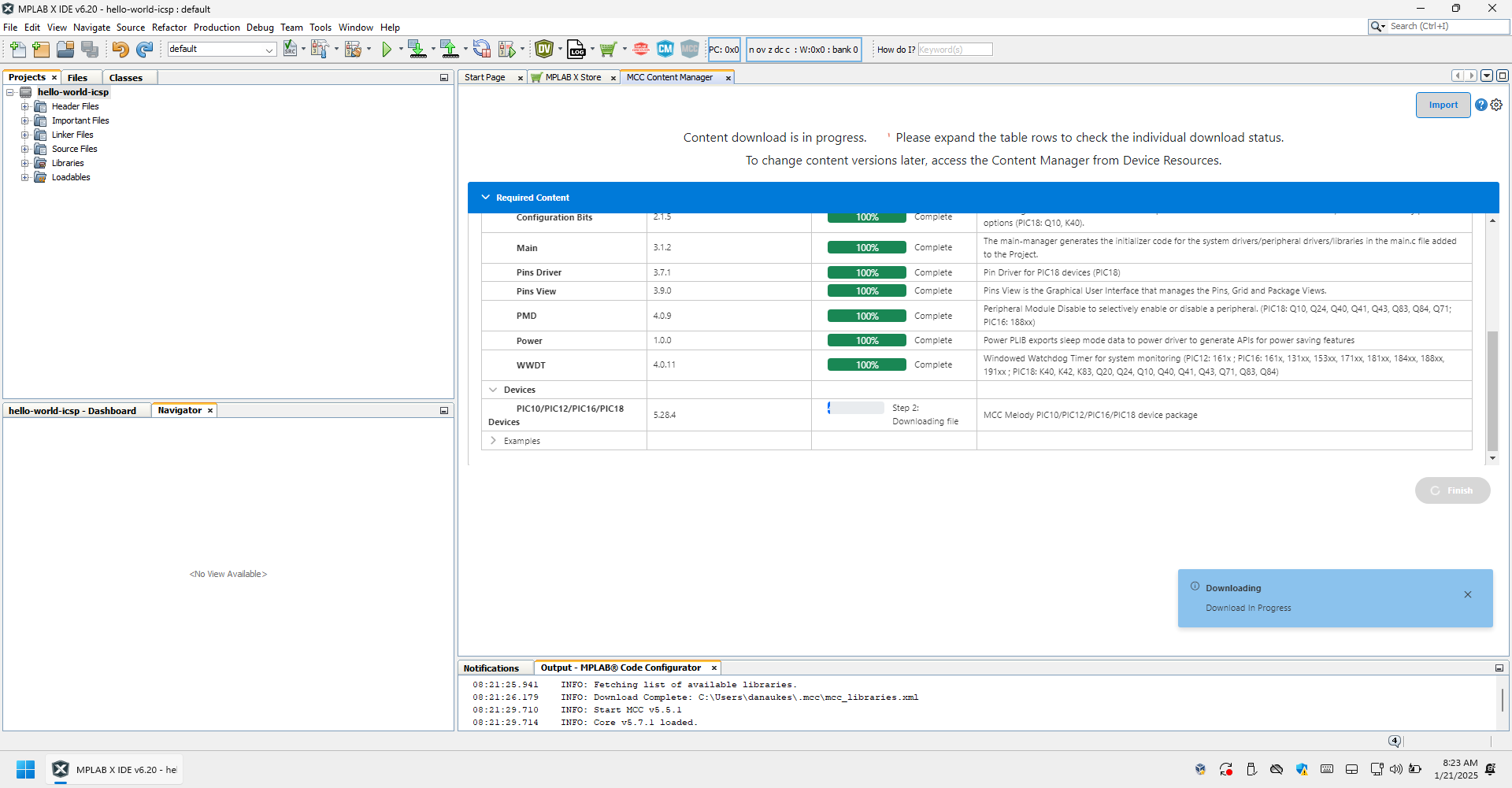Click the green upload-arrow device icon
Image resolution: width=1512 pixels, height=788 pixels.
(449, 50)
